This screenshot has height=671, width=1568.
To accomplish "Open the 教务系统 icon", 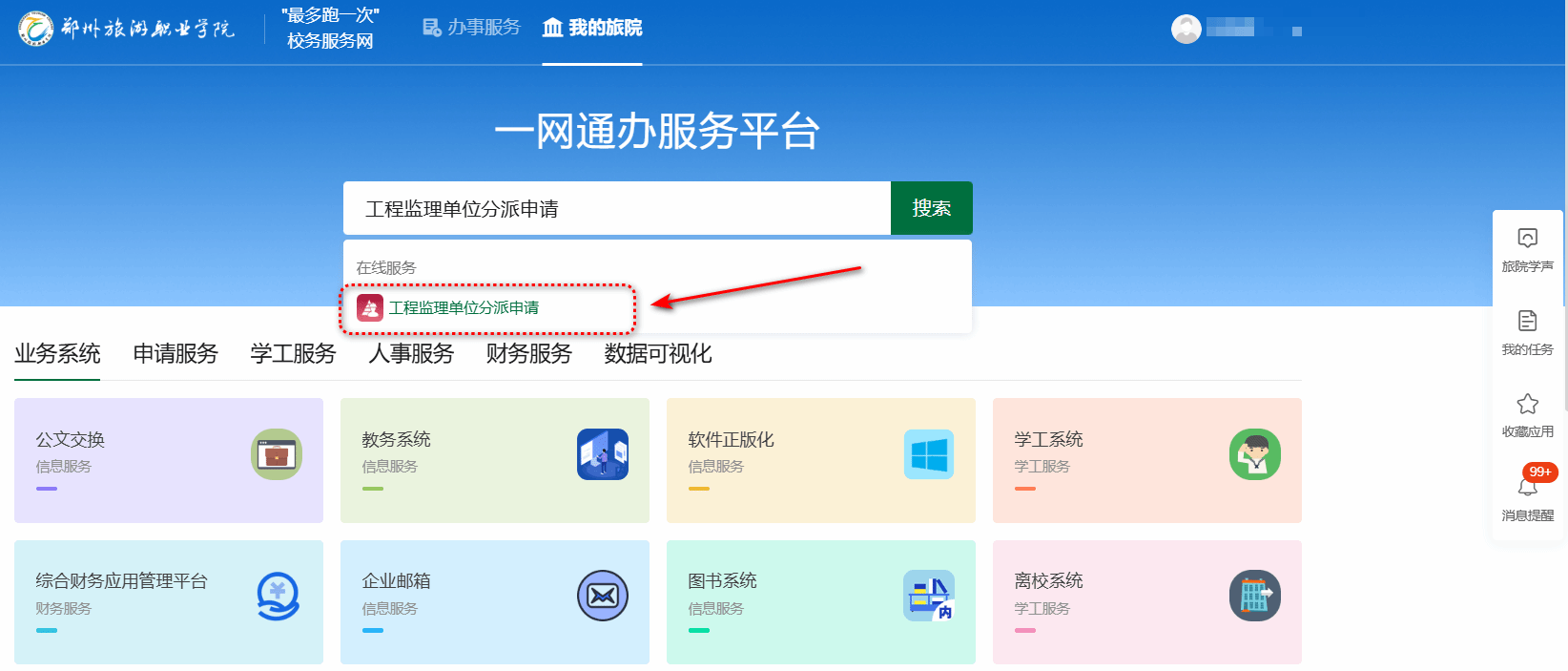I will [x=602, y=454].
